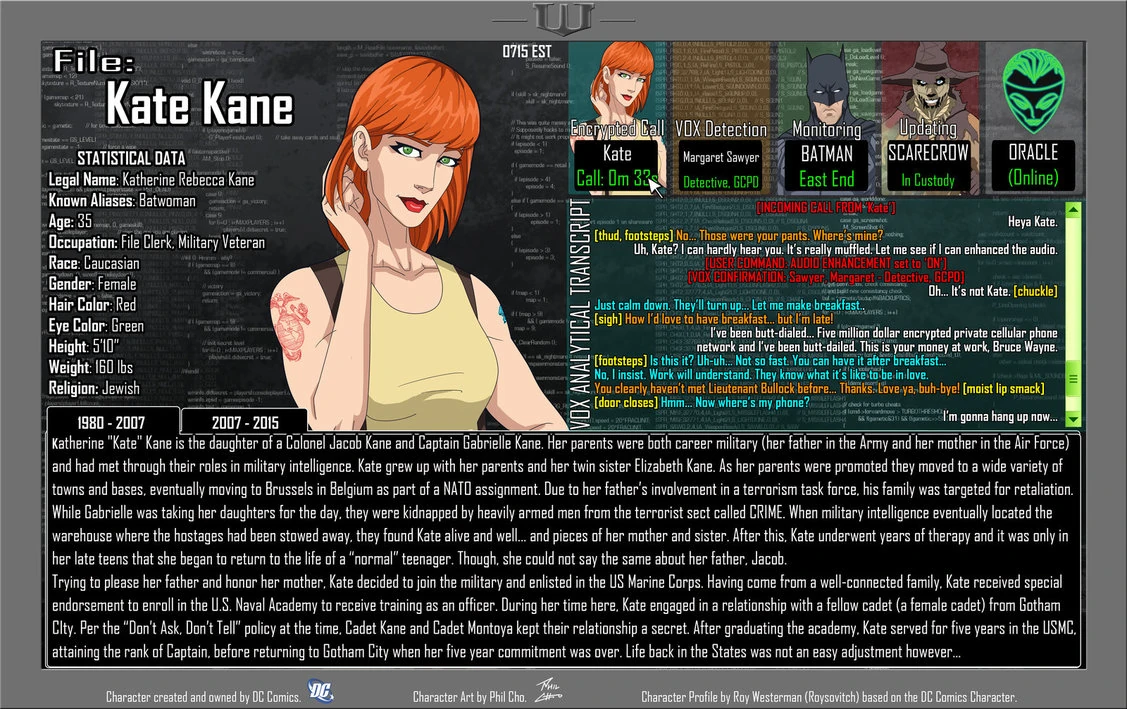Toggle Batman's East End monitoring status
The image size is (1127, 709).
pos(826,178)
